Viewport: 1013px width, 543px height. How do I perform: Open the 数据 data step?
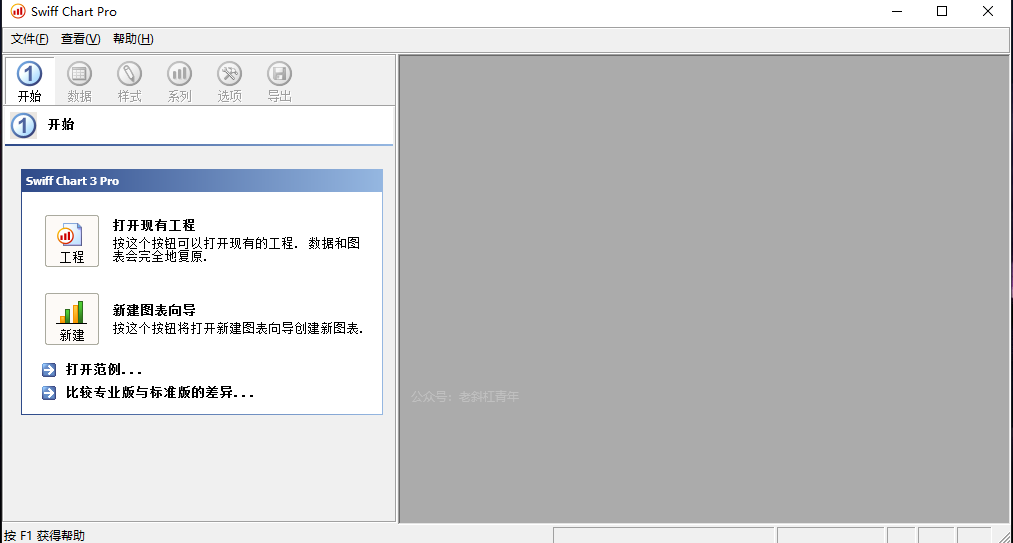(79, 81)
